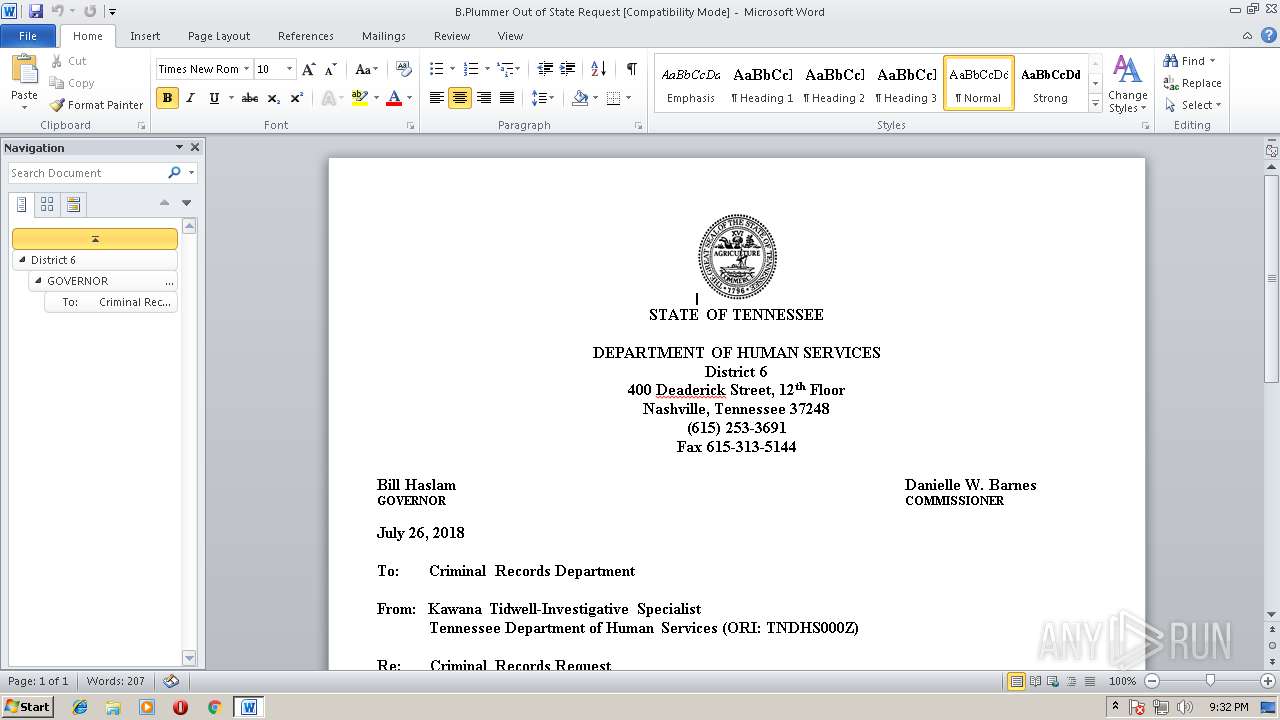Collapse the District 6 navigation heading

[x=23, y=260]
